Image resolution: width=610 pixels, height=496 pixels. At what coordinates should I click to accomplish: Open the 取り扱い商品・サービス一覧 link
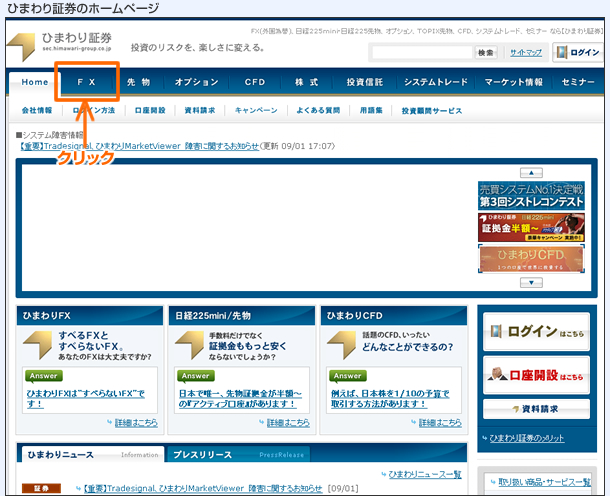pos(545,482)
